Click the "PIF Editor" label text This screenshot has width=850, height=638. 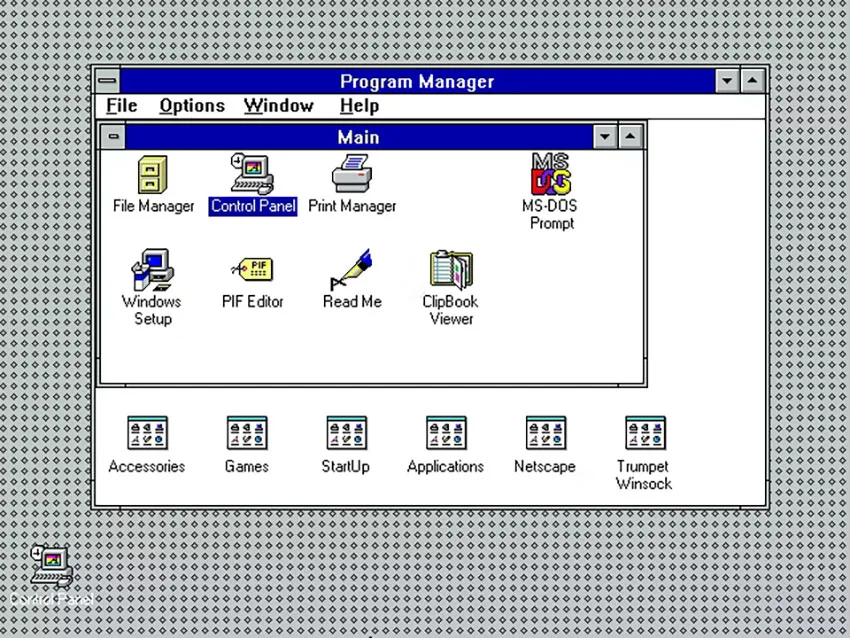point(253,301)
